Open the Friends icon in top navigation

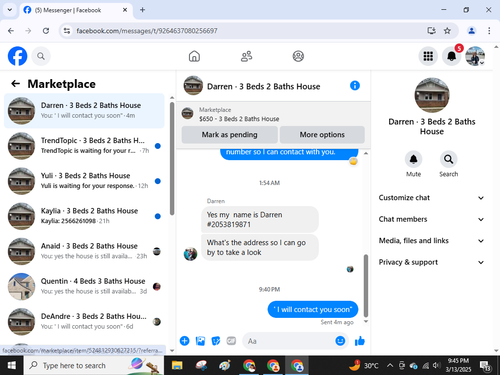[246, 56]
